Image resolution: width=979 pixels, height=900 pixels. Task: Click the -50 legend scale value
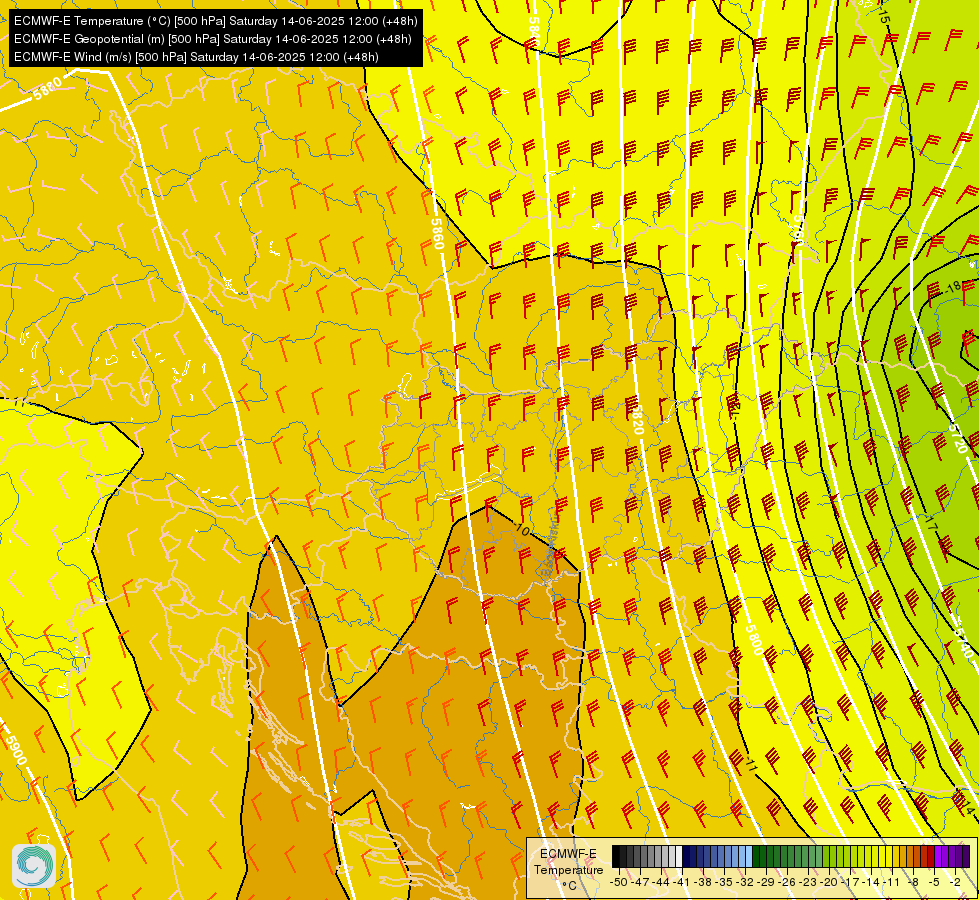click(x=619, y=882)
